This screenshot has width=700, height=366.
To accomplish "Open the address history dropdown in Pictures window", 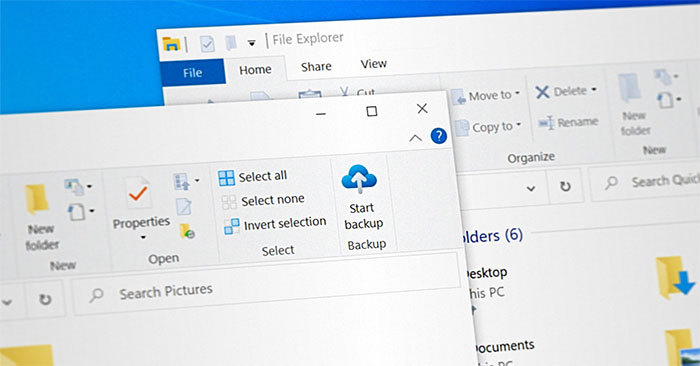I will [7, 302].
